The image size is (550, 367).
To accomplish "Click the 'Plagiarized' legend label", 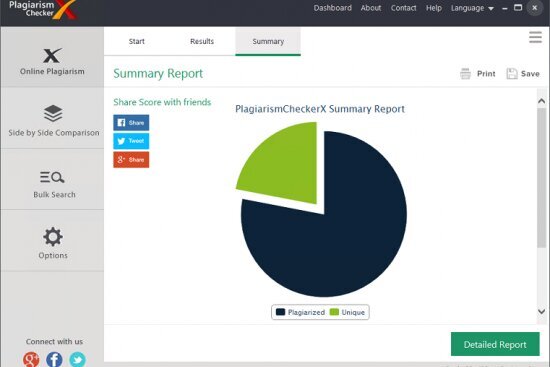I will 306,312.
